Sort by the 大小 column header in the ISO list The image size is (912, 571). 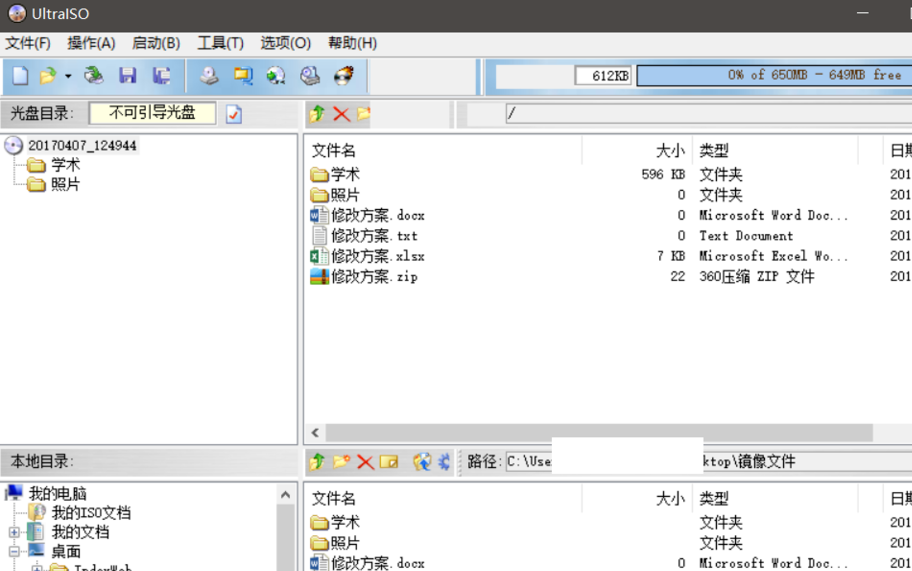pyautogui.click(x=669, y=150)
